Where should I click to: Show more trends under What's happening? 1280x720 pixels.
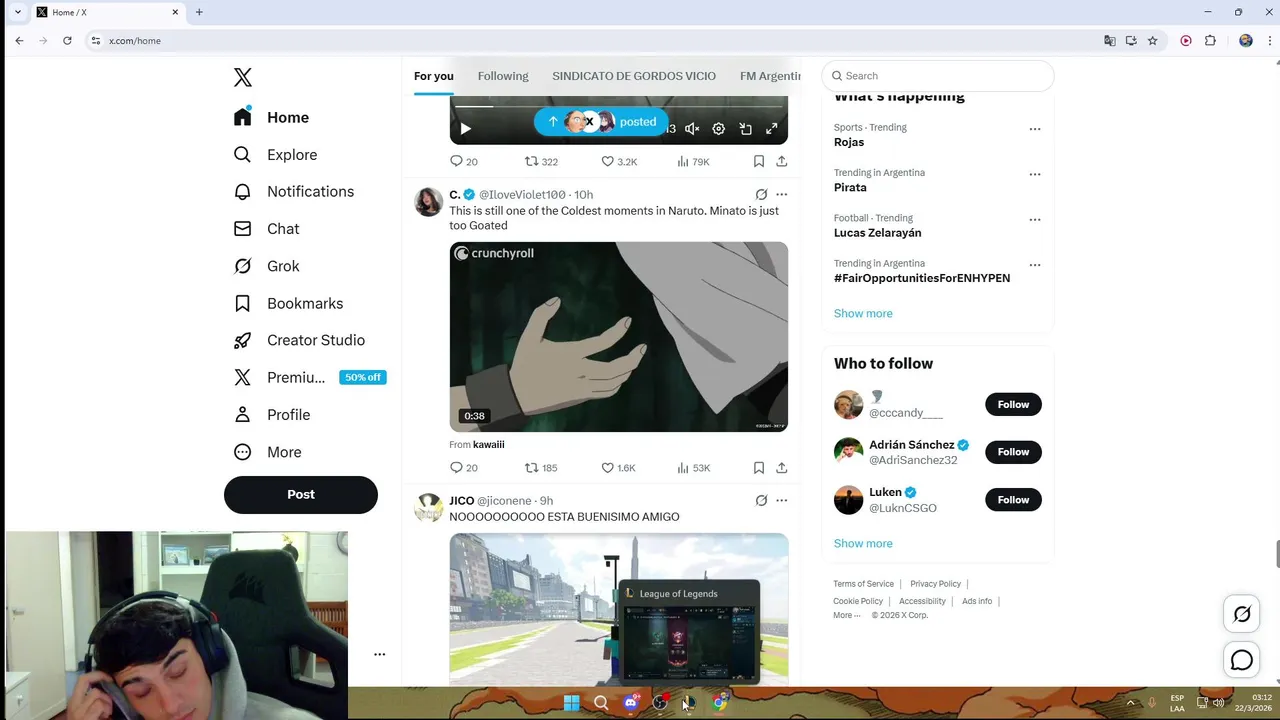(863, 313)
